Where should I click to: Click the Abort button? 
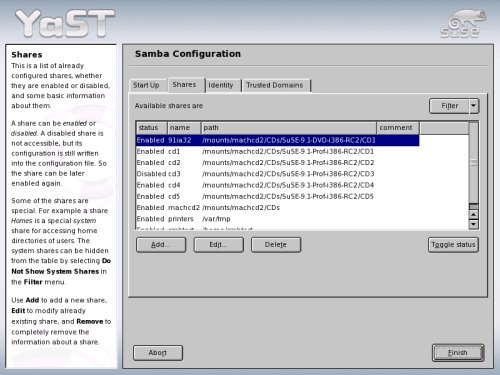158,353
